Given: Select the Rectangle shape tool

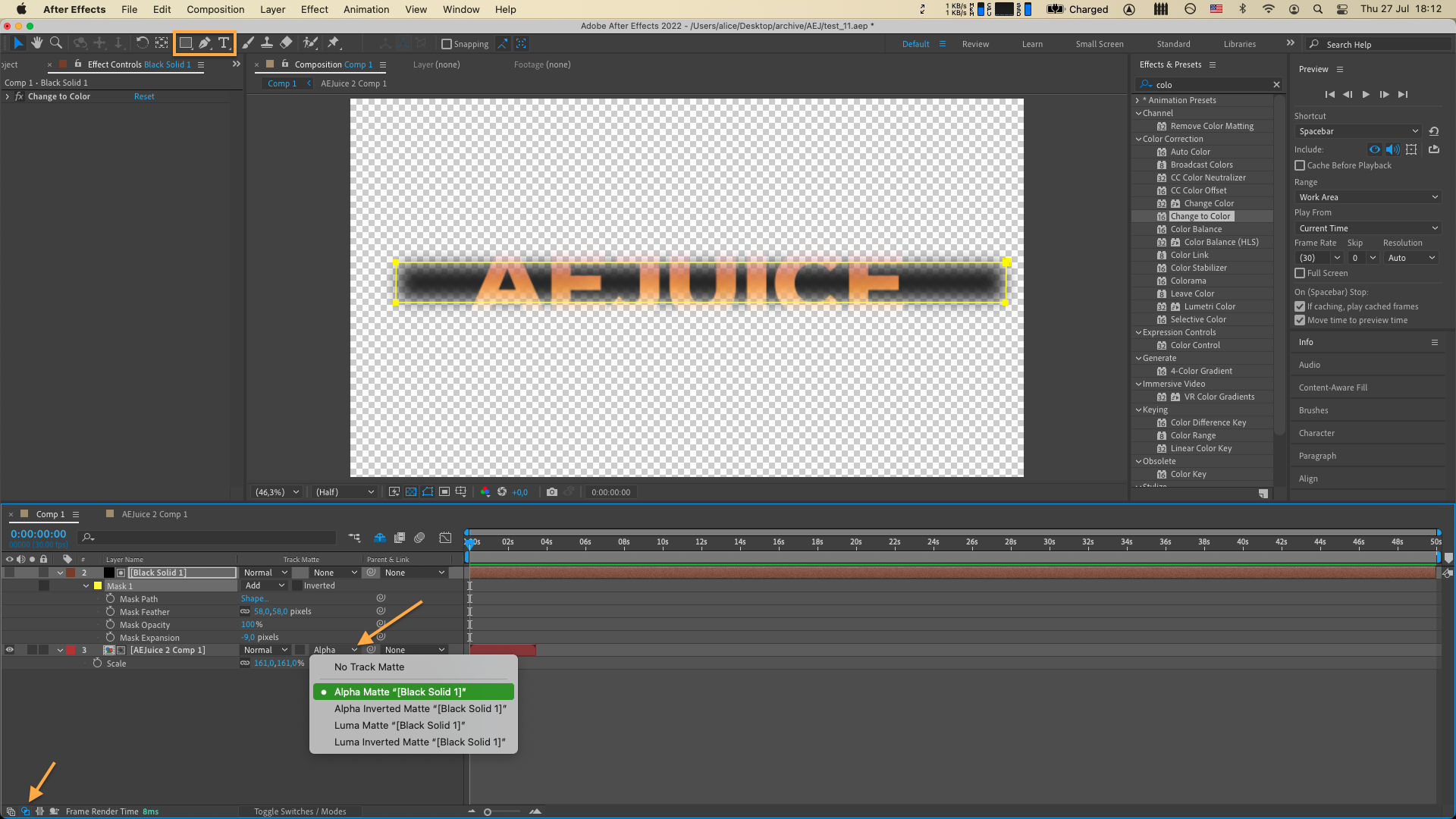Looking at the screenshot, I should [x=185, y=43].
